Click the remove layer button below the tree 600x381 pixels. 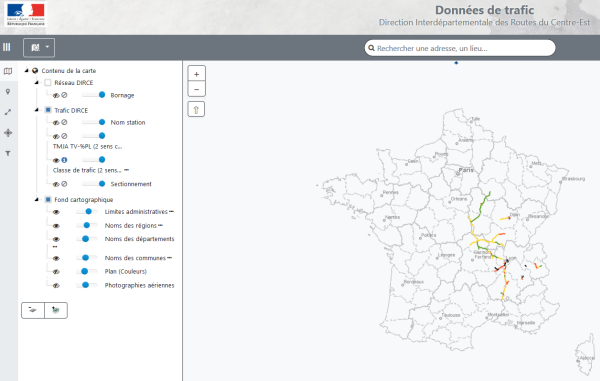point(33,310)
